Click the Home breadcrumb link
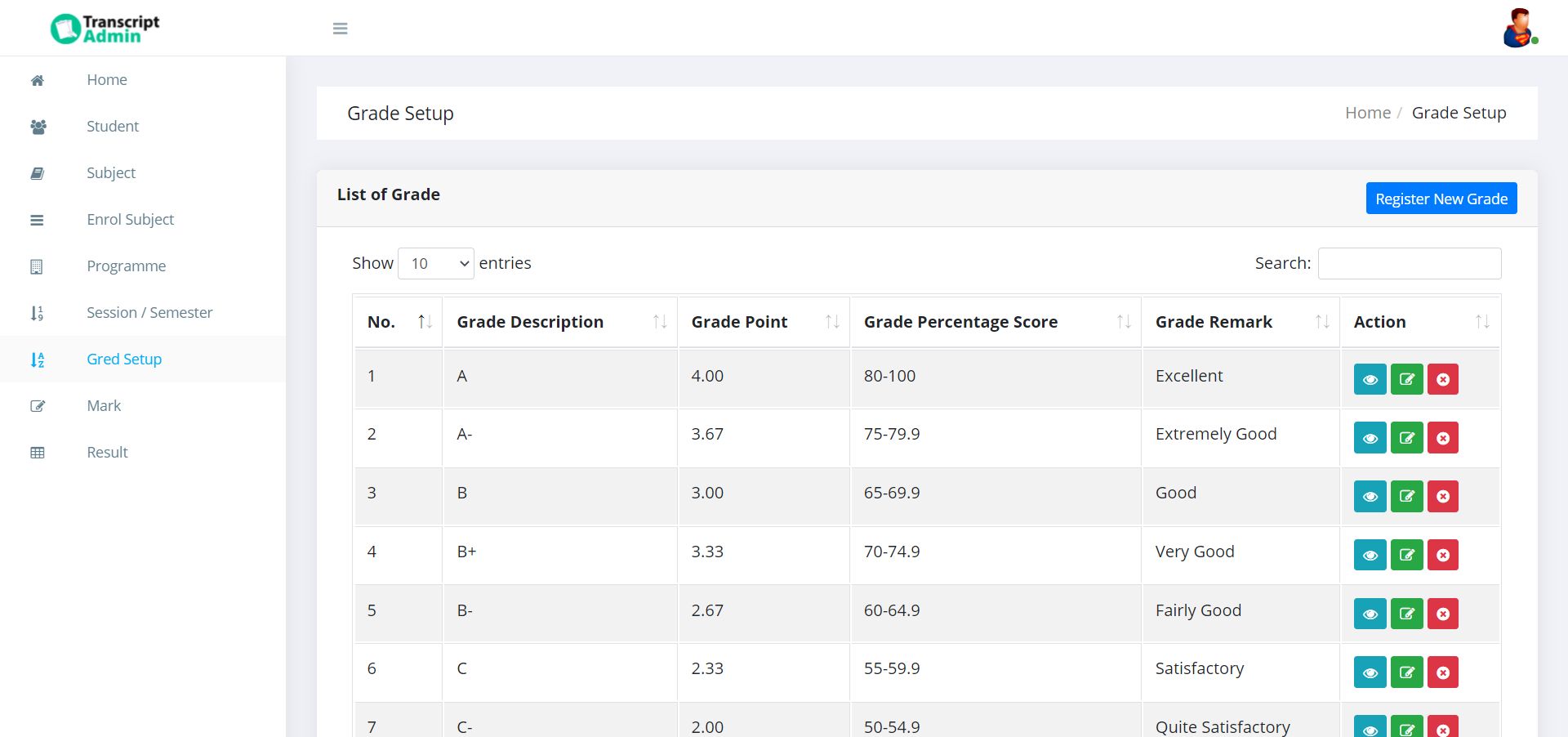Screen dimensions: 1568x737 coord(1367,113)
